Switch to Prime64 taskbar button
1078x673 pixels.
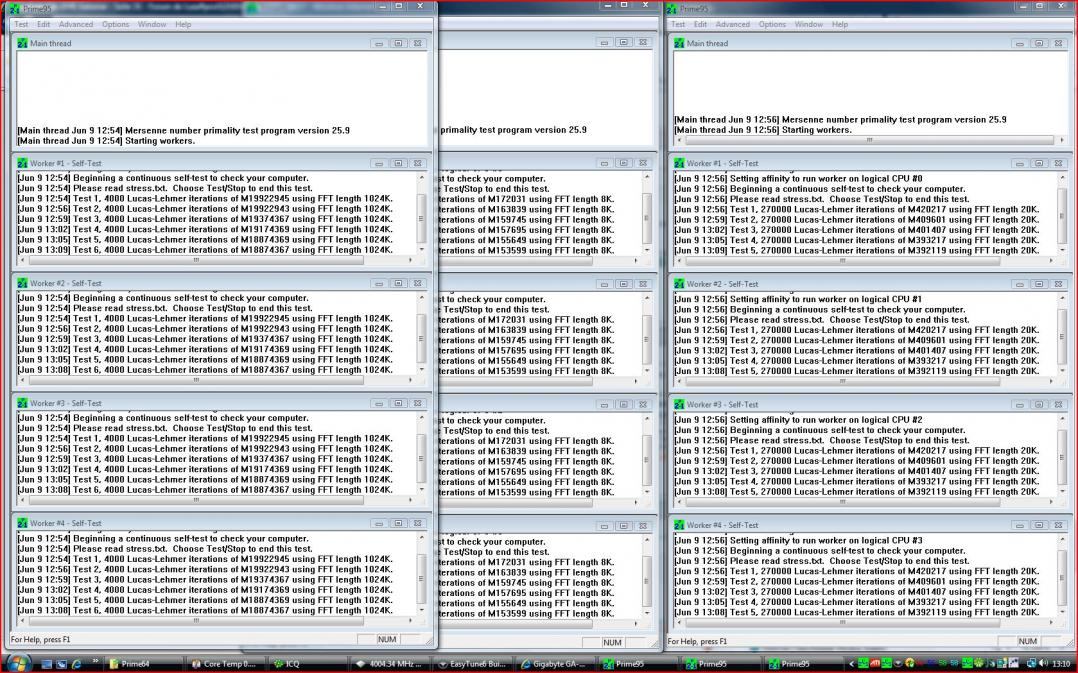[144, 664]
